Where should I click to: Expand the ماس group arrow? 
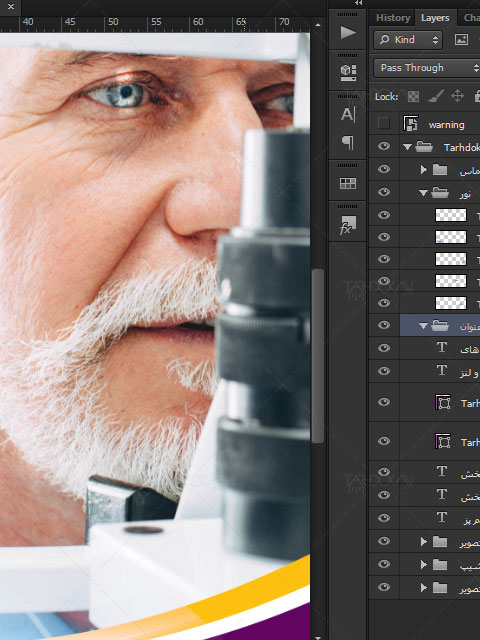pyautogui.click(x=424, y=169)
